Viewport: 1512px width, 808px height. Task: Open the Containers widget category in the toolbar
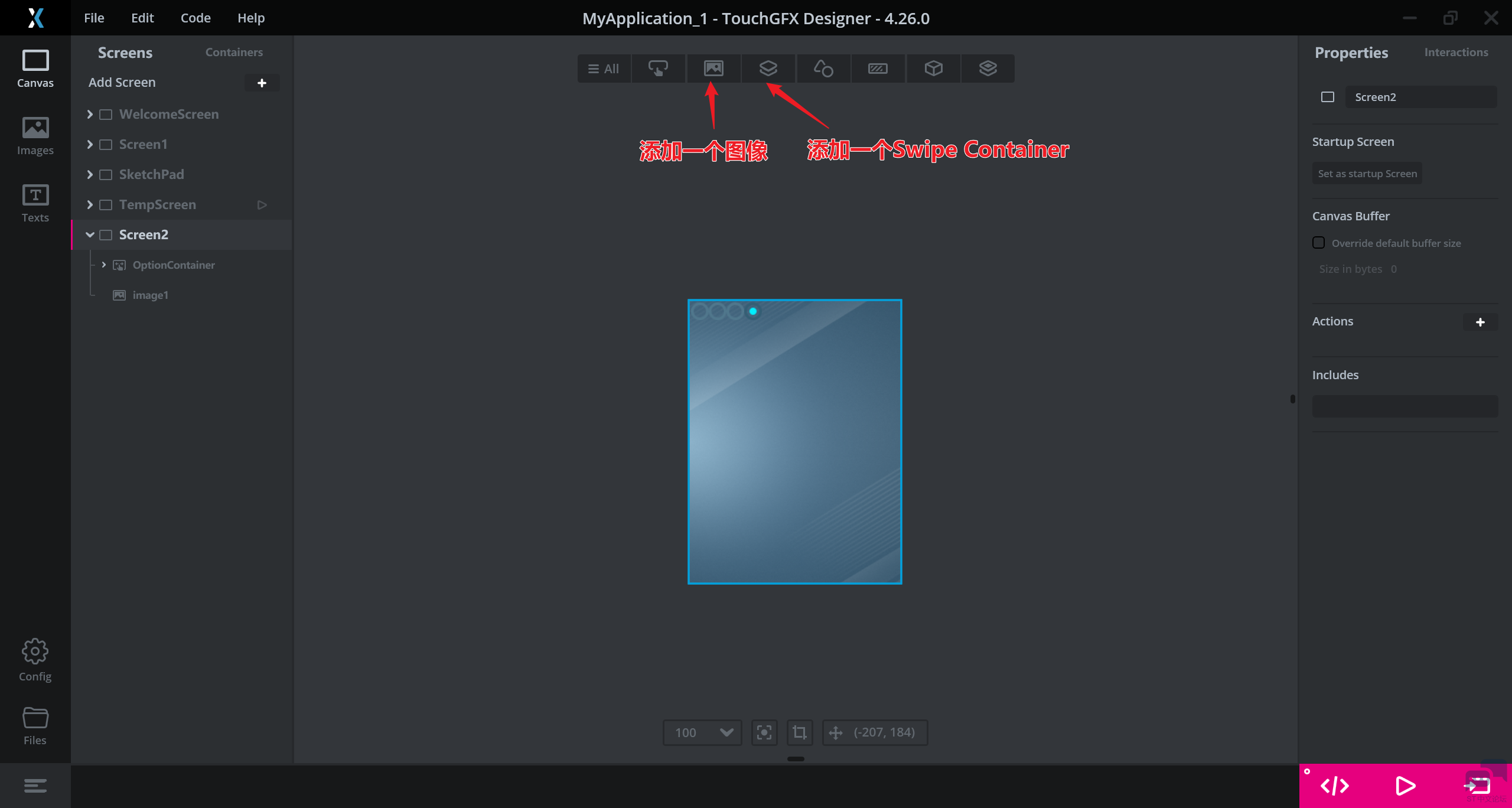point(768,69)
